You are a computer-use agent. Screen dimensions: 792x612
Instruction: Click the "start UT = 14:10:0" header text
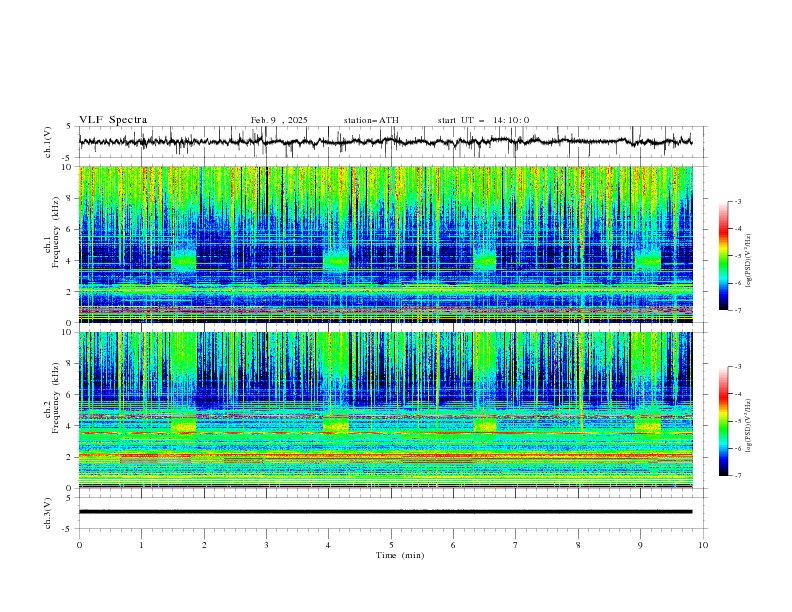point(483,120)
